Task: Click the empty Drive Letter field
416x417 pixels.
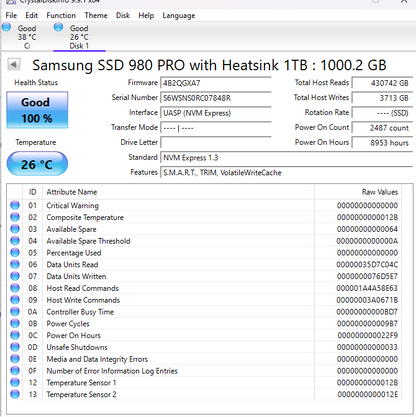Action: pos(216,143)
